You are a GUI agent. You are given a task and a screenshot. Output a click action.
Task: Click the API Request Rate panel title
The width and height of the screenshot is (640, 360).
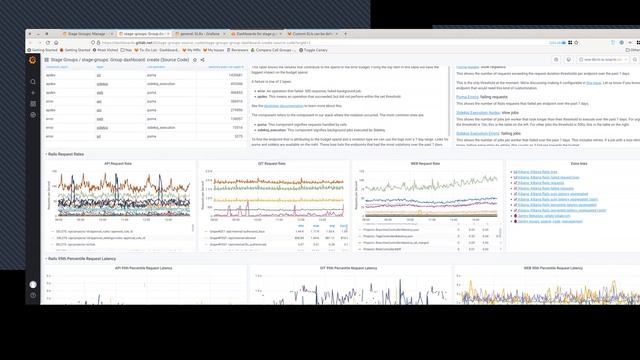tap(118, 164)
